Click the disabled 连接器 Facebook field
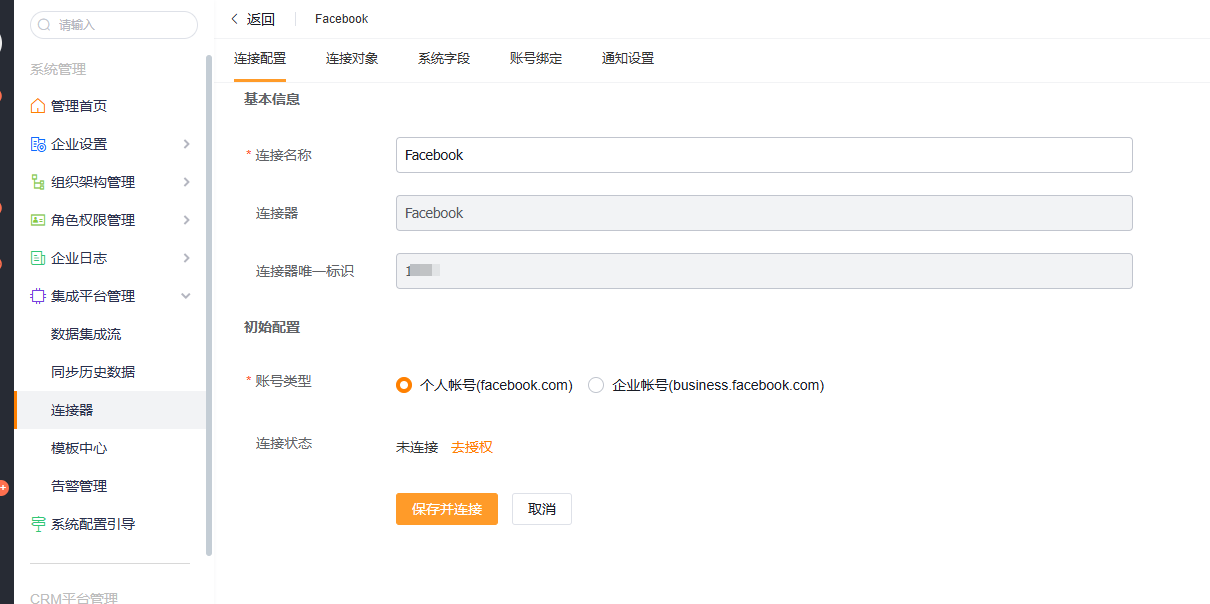Screen dimensions: 1210x604 pos(764,213)
